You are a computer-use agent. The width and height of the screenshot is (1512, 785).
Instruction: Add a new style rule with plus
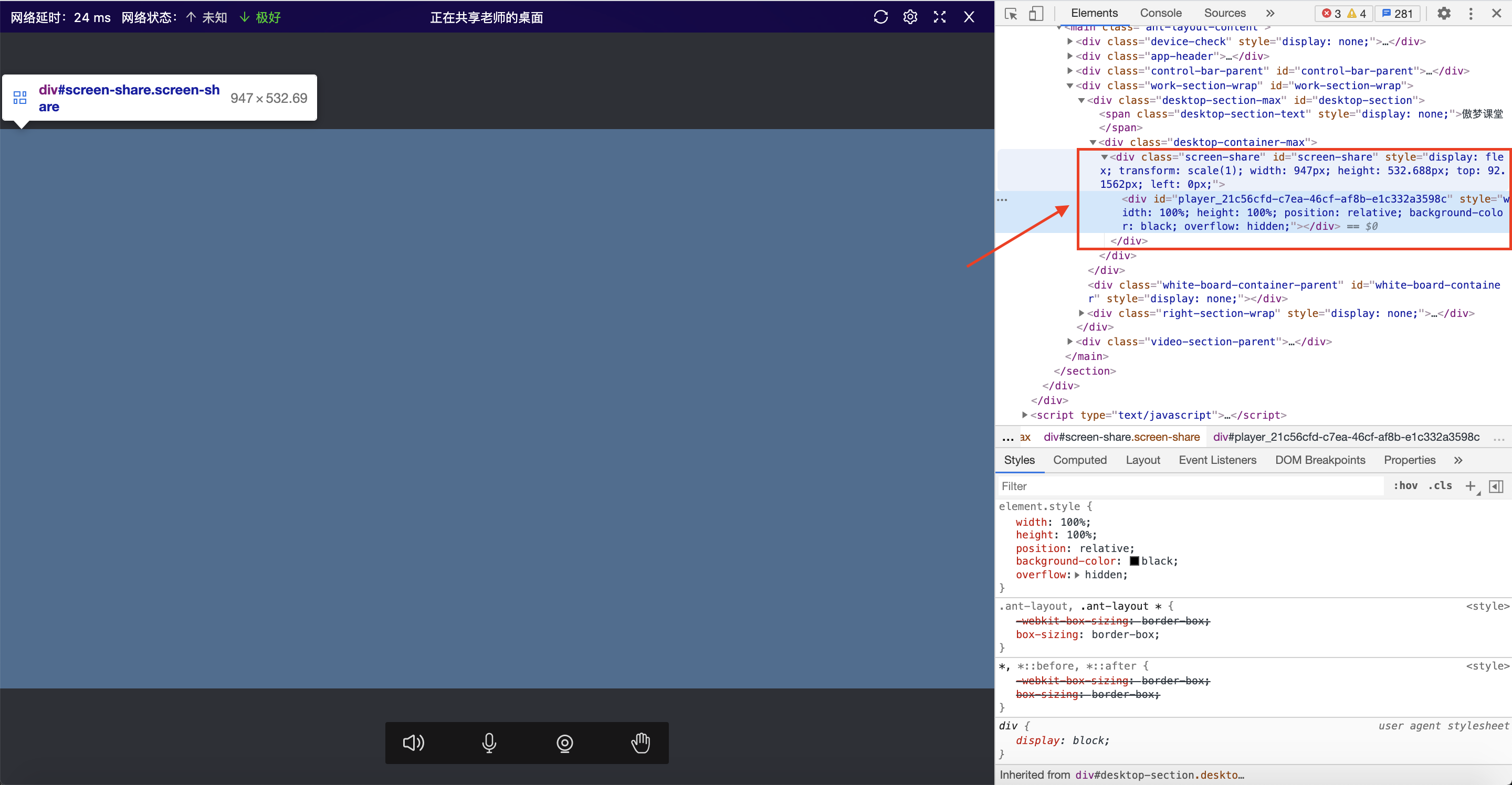tap(1471, 486)
